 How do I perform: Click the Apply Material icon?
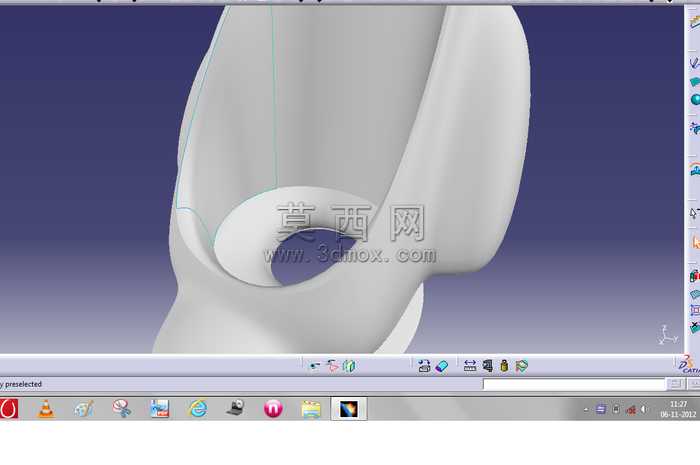[521, 366]
